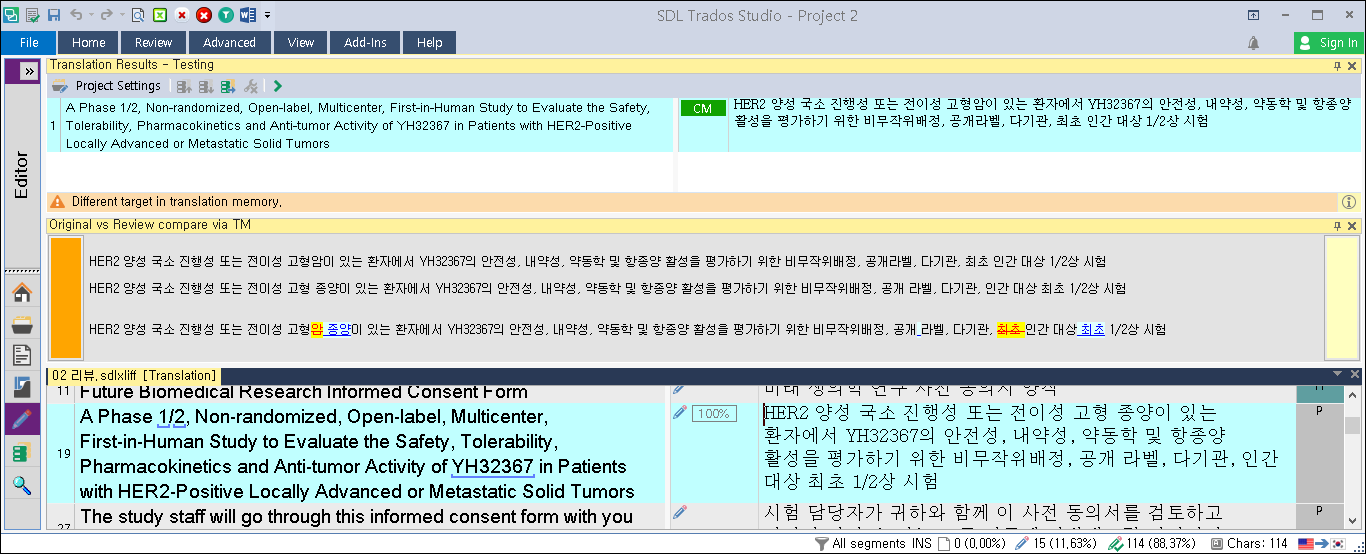Expand the navigation pane with chevron button
The height and width of the screenshot is (554, 1366).
(x=28, y=71)
